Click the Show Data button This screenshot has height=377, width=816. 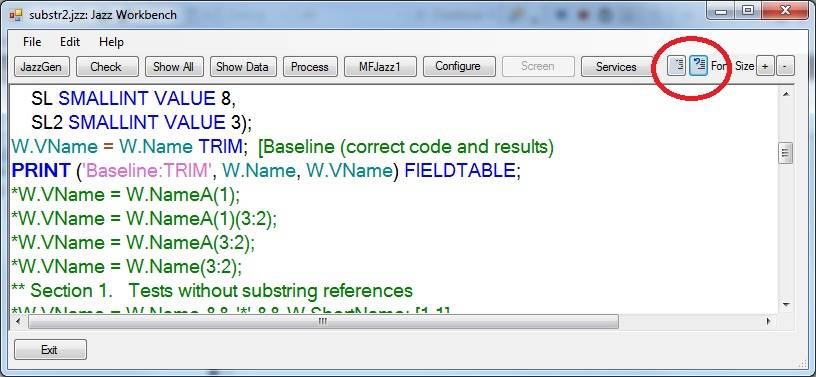242,67
